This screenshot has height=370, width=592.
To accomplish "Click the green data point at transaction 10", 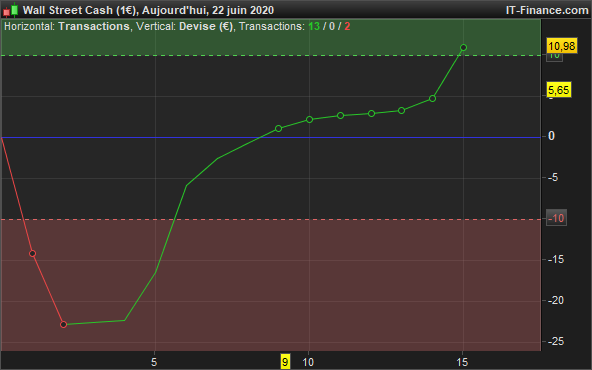I will pyautogui.click(x=309, y=120).
